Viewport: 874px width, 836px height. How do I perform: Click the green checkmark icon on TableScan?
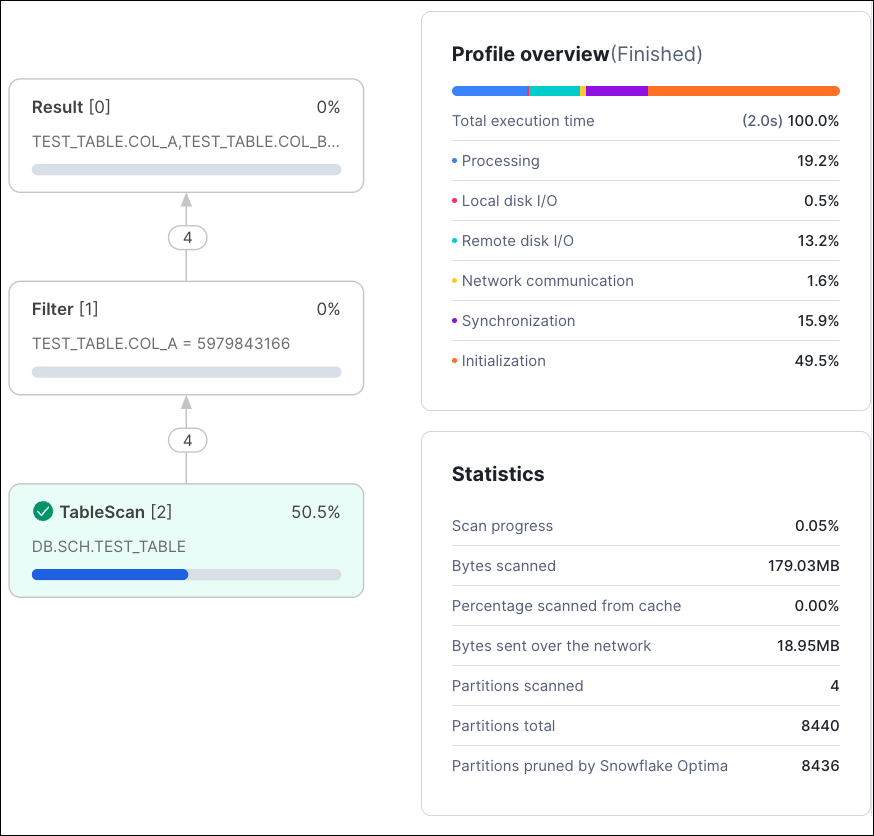42,512
